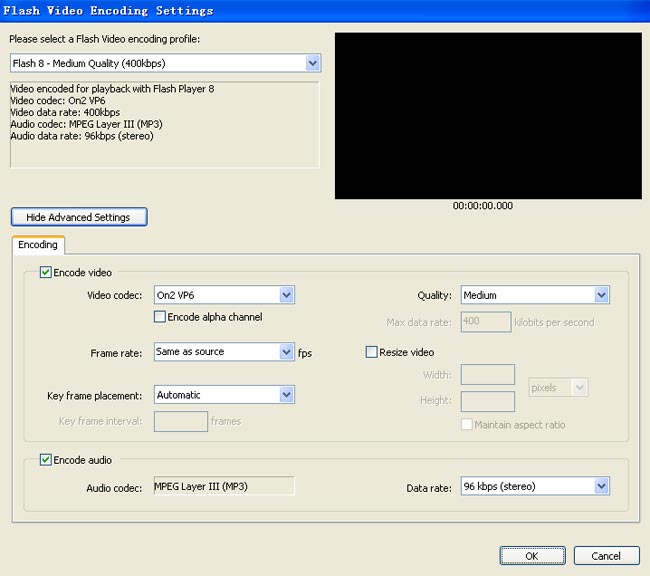
Task: Click 'Video data rate: 400kbps' description line
Action: click(x=65, y=112)
